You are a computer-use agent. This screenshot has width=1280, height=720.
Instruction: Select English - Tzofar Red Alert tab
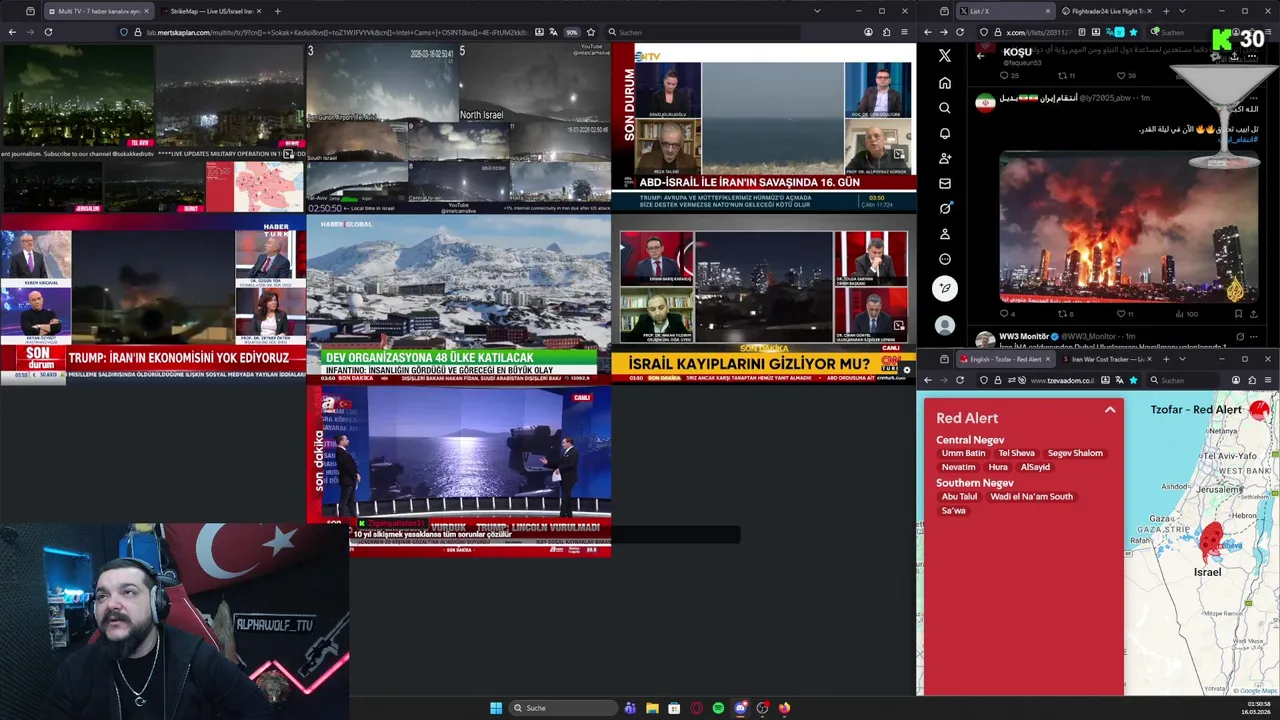(1004, 359)
